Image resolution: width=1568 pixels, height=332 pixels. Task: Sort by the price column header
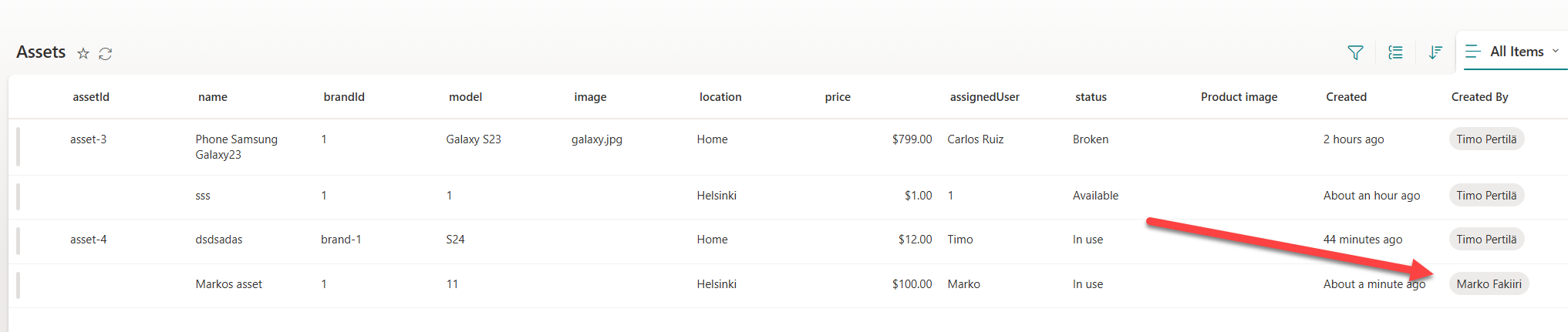(838, 97)
